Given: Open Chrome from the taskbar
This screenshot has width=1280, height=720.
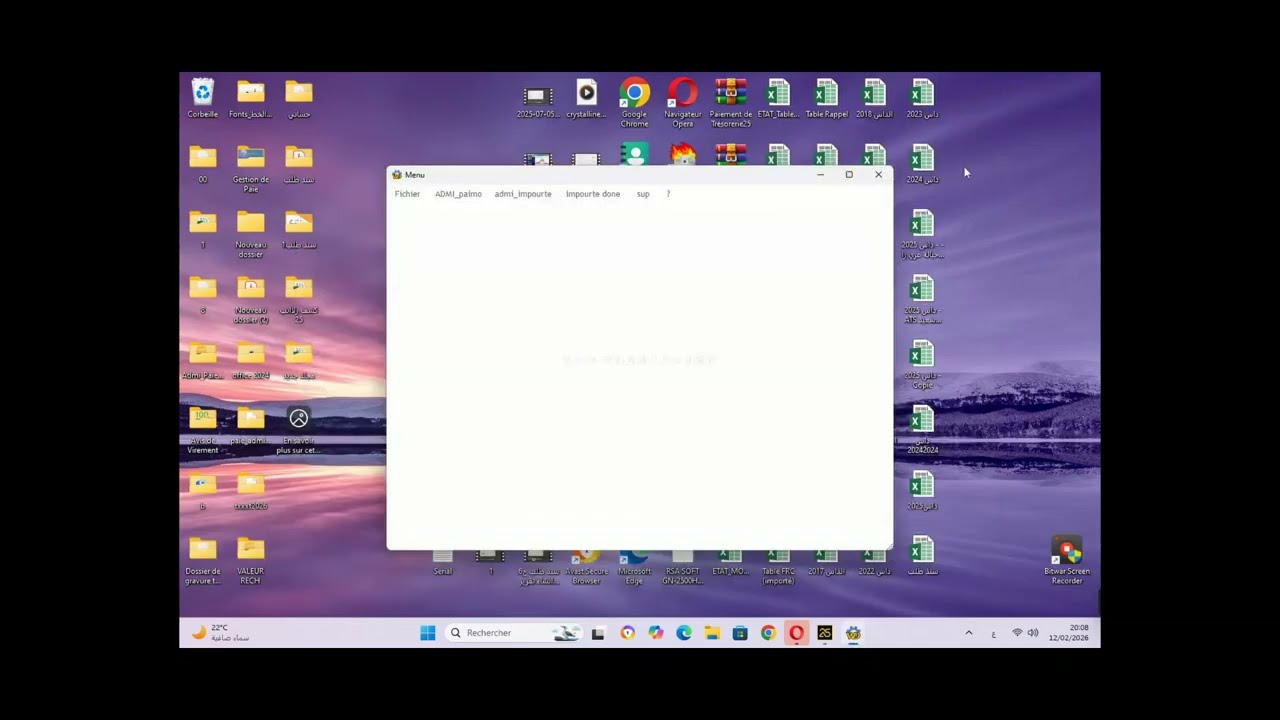Looking at the screenshot, I should pos(768,633).
